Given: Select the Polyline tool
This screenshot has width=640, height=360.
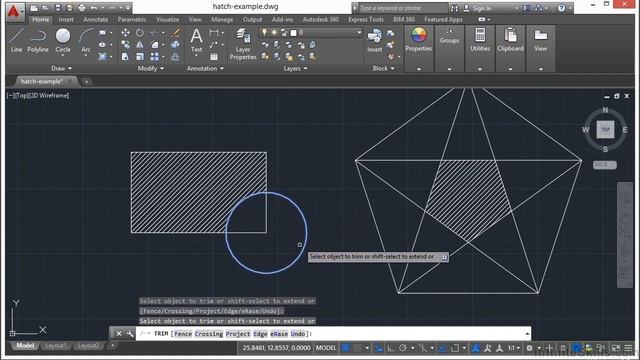Looking at the screenshot, I should pos(38,40).
